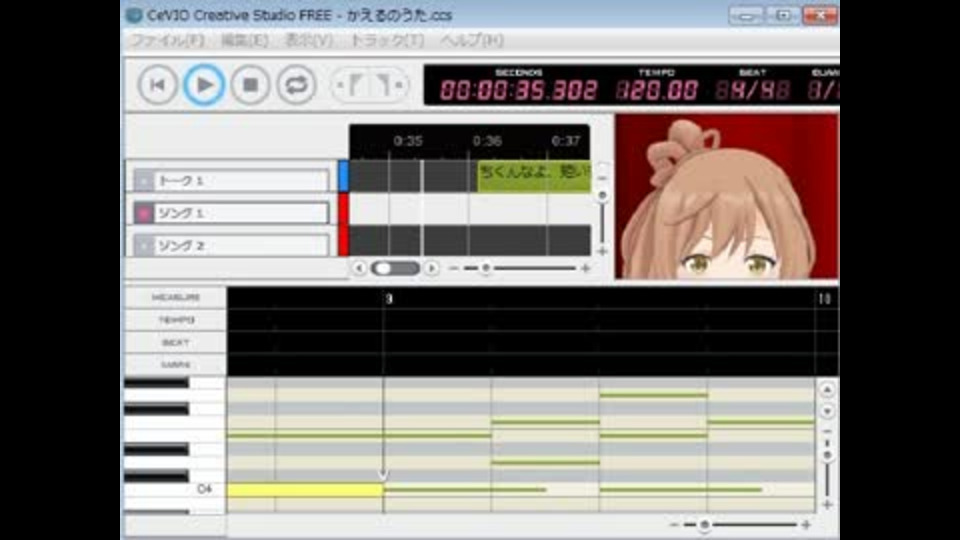960x540 pixels.
Task: Click measure 9 in the measure ruler
Action: pyautogui.click(x=389, y=299)
